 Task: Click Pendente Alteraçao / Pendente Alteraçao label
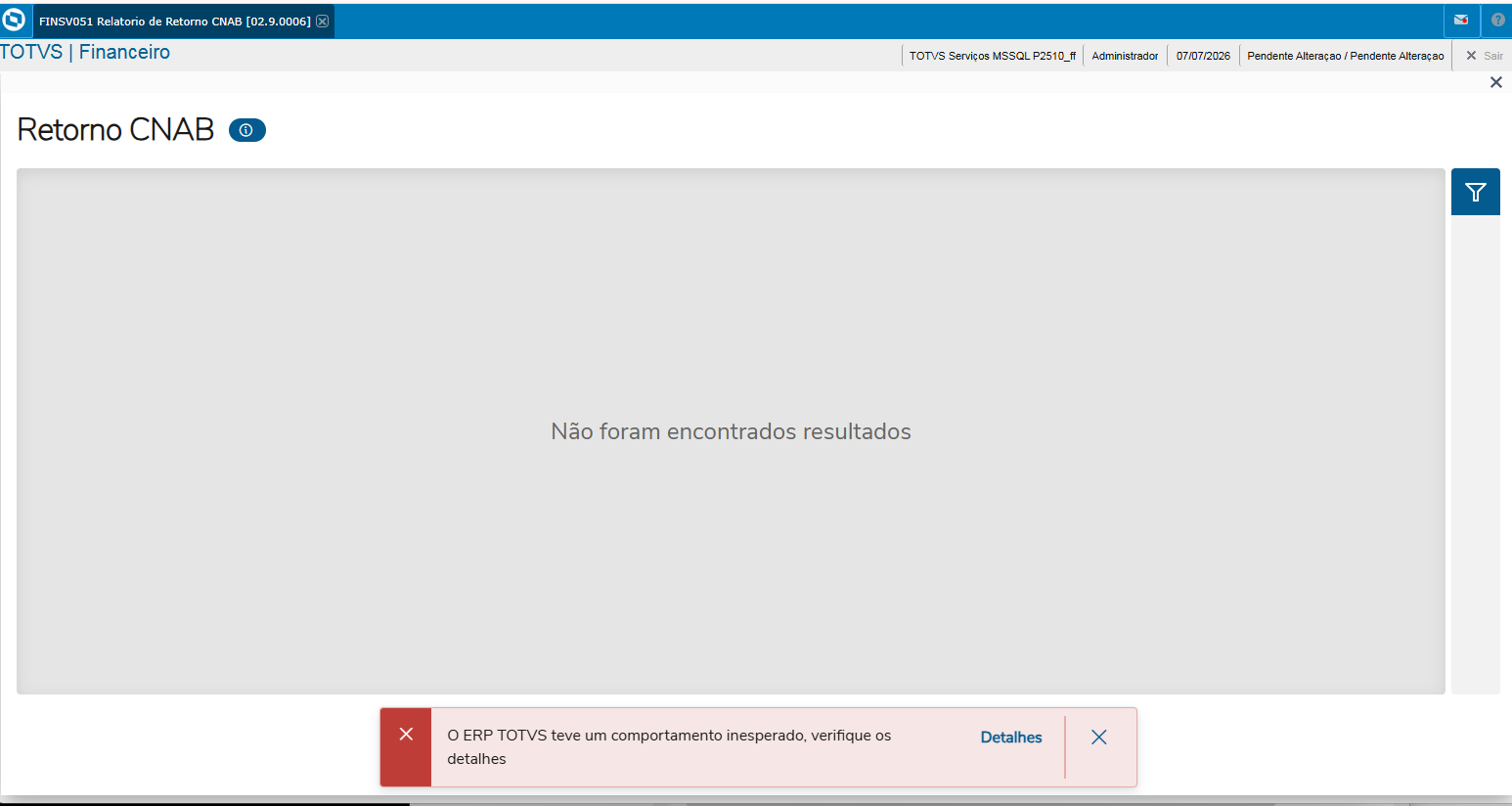pos(1346,56)
